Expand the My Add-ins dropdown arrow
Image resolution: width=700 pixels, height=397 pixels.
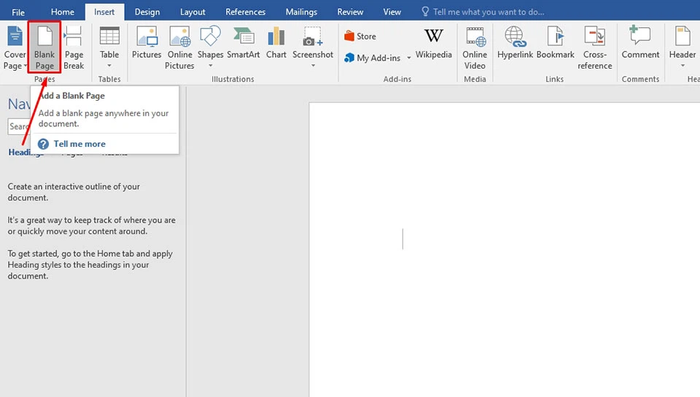[x=408, y=58]
